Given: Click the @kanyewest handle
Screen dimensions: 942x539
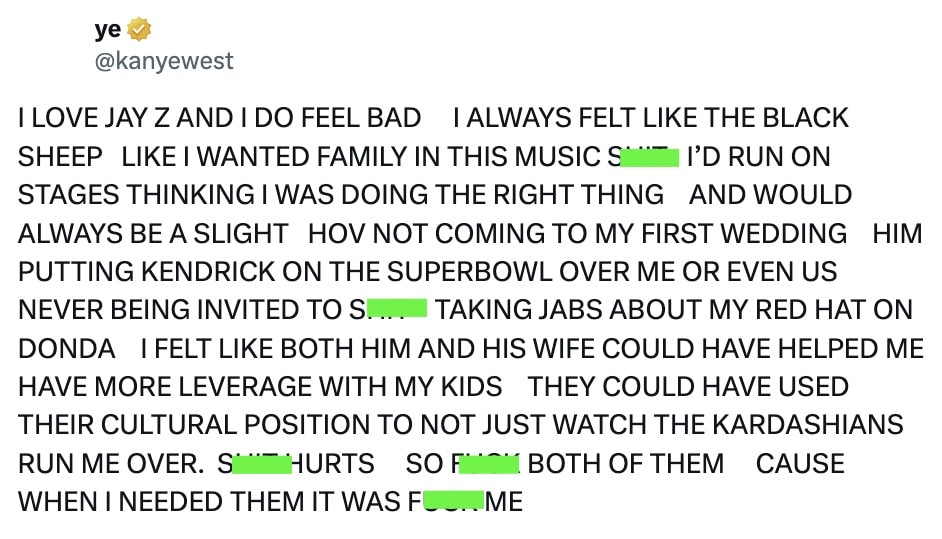Looking at the screenshot, I should tap(164, 61).
